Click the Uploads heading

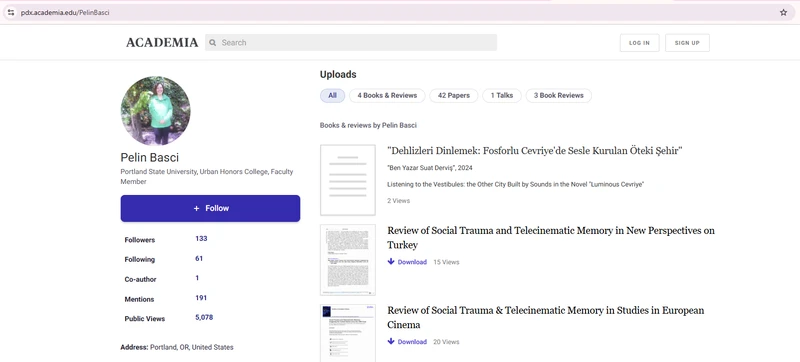[338, 74]
